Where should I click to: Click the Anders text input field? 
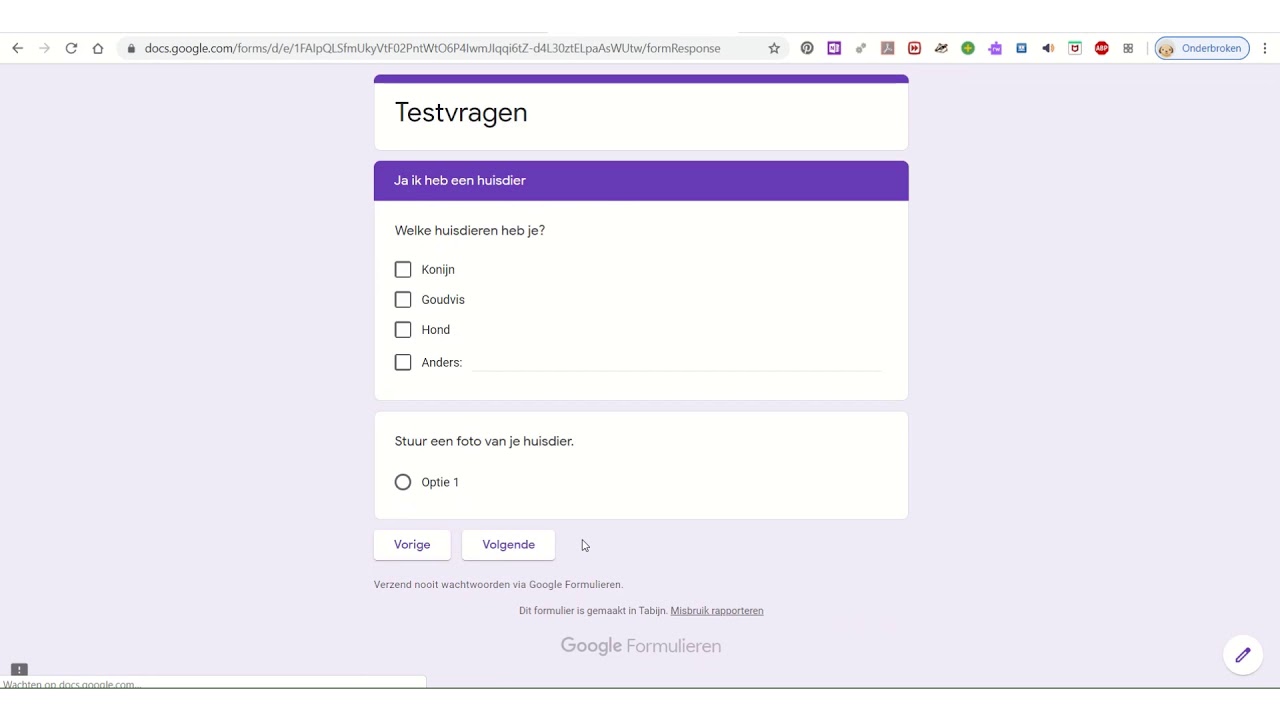tap(676, 361)
